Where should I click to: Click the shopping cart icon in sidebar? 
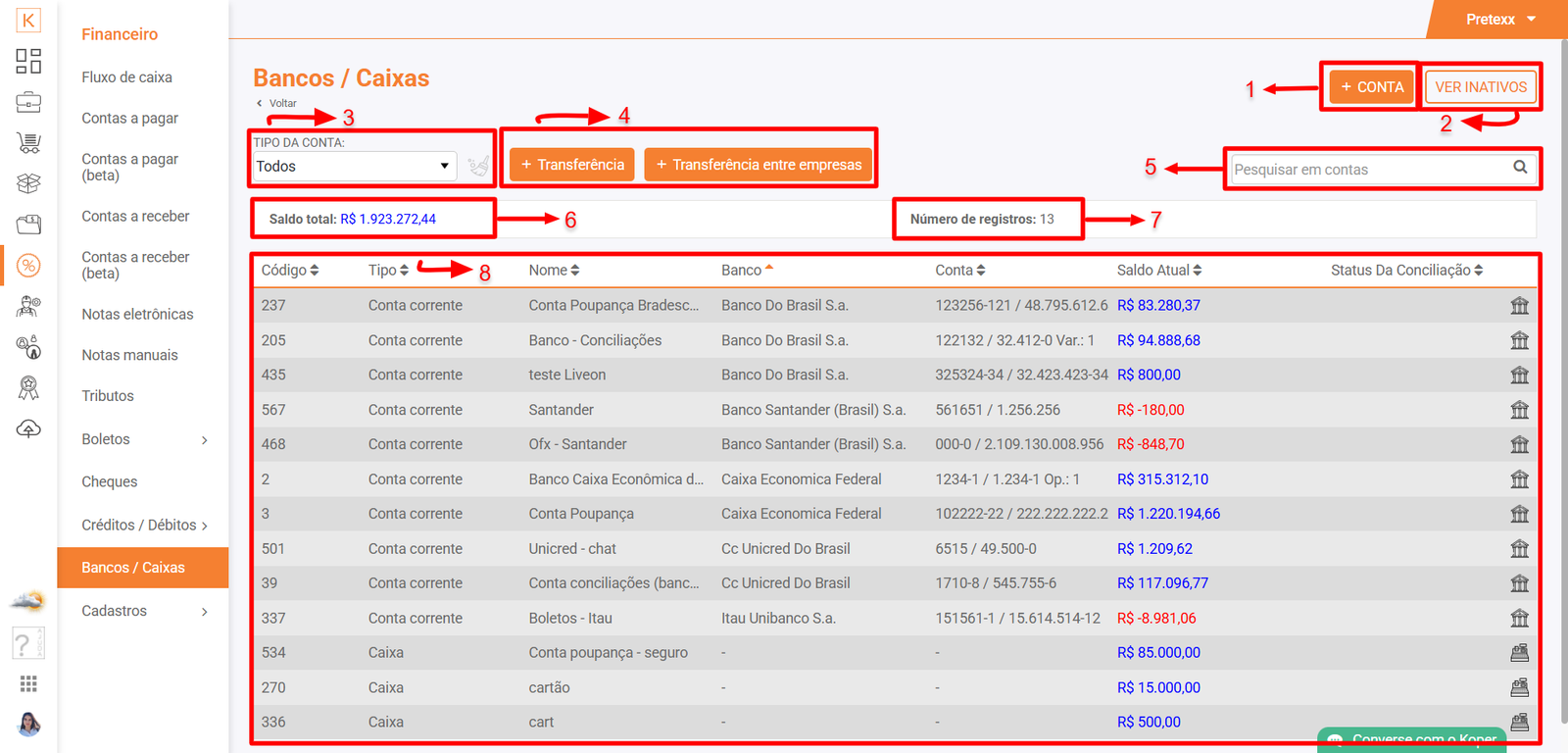[28, 143]
